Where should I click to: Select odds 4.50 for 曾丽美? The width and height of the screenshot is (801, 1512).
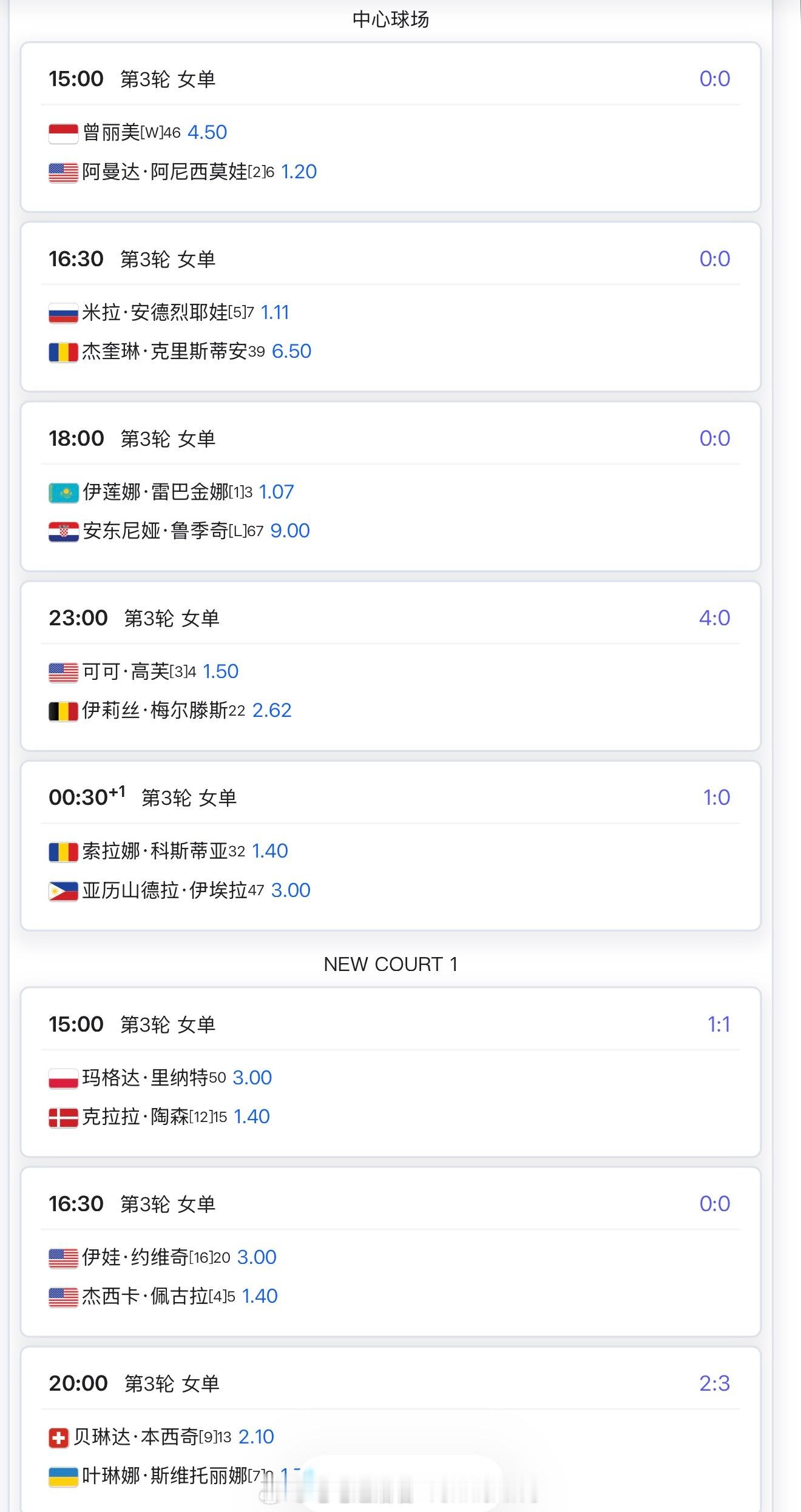point(207,132)
